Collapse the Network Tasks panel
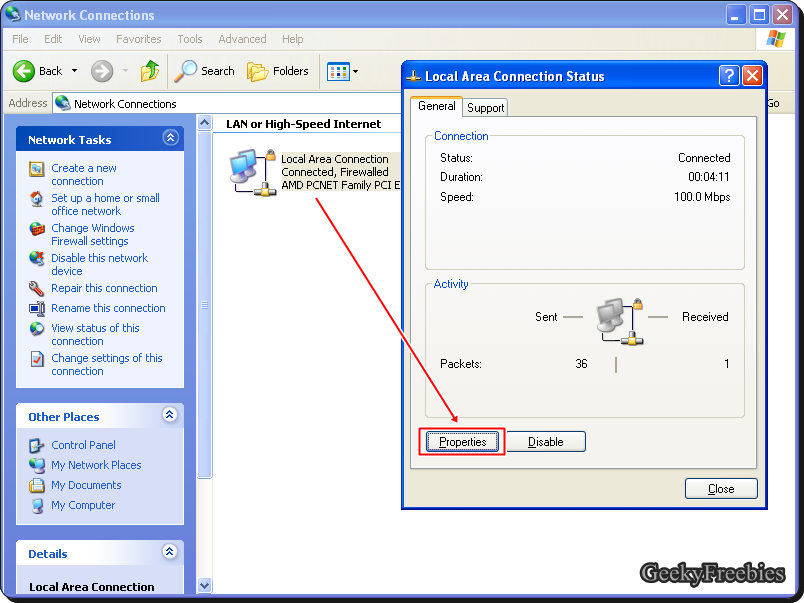Image resolution: width=804 pixels, height=603 pixels. (170, 137)
